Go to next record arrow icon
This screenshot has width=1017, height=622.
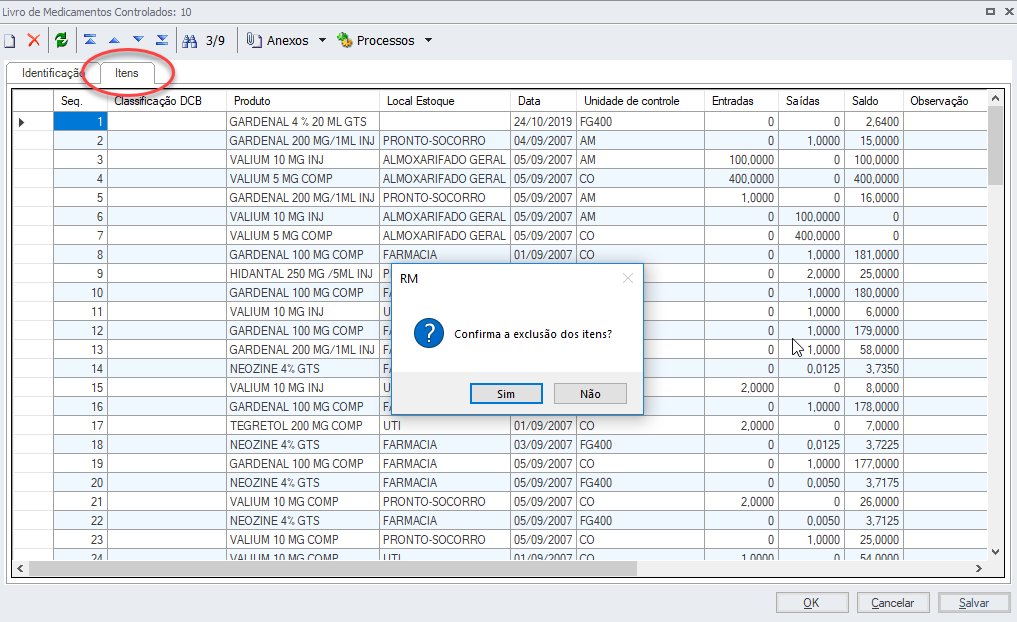[x=138, y=40]
